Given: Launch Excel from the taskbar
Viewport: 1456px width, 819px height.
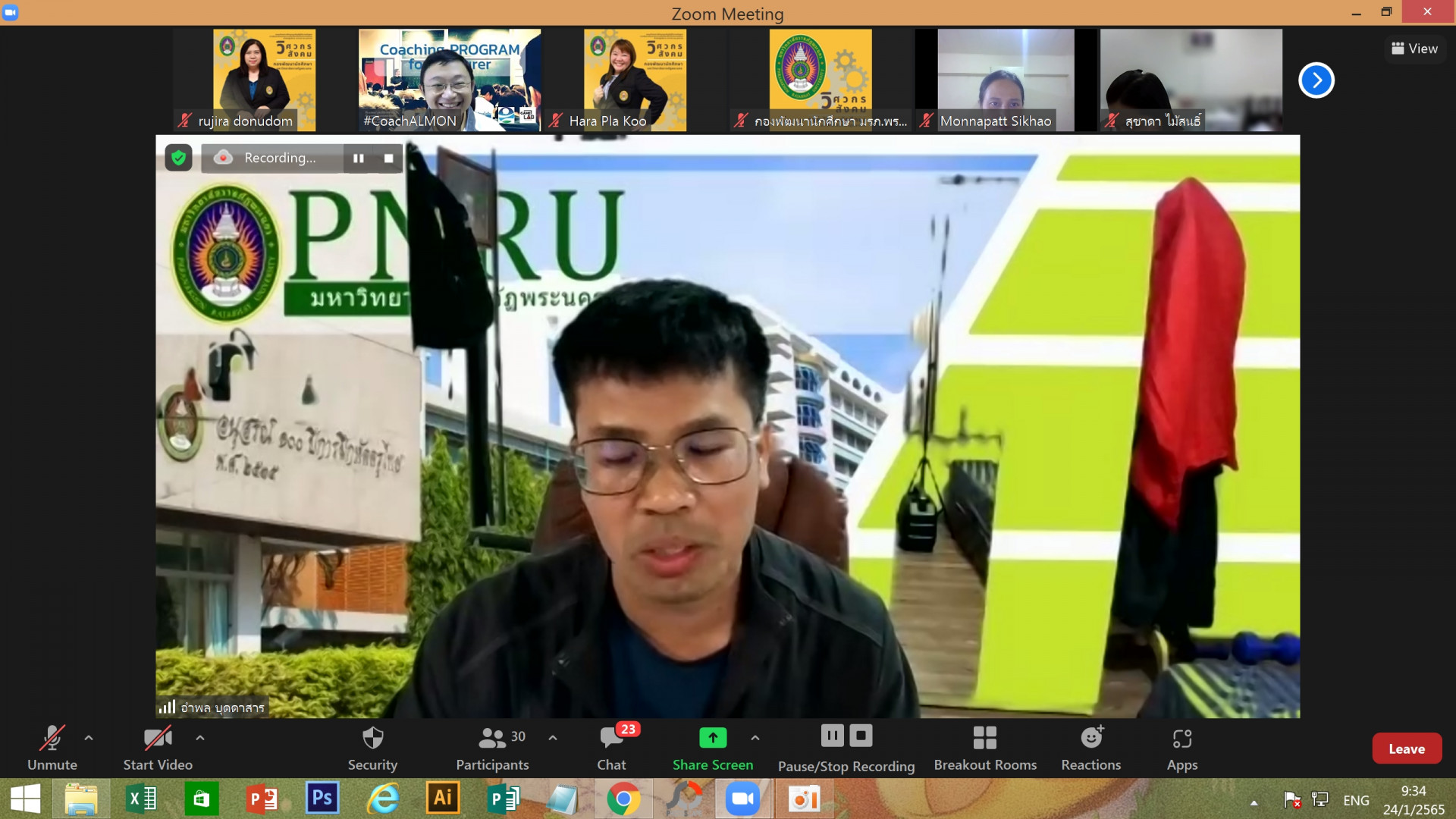Looking at the screenshot, I should click(141, 799).
